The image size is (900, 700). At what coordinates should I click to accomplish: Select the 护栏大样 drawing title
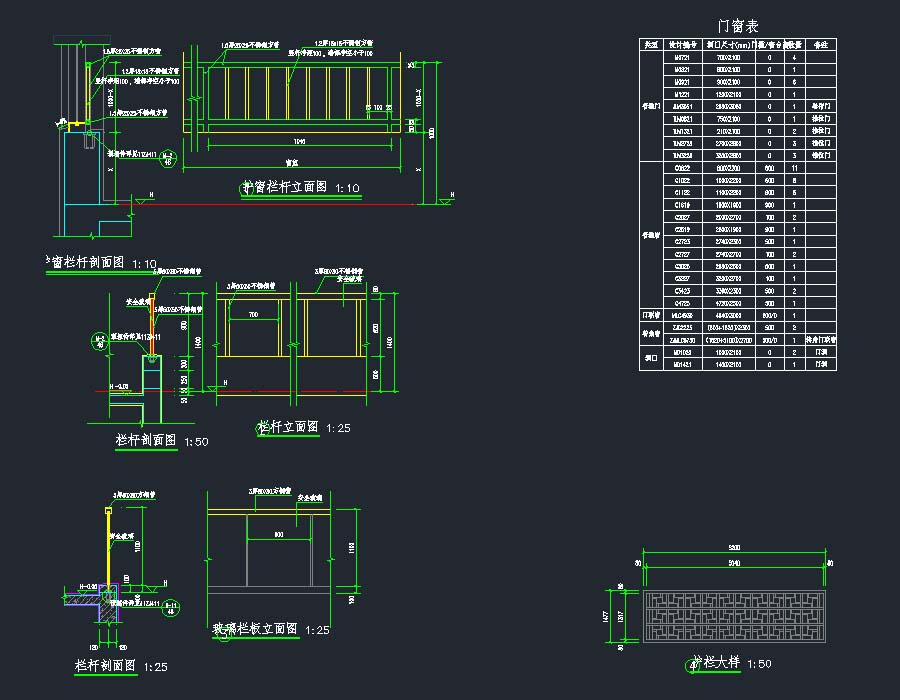click(716, 662)
